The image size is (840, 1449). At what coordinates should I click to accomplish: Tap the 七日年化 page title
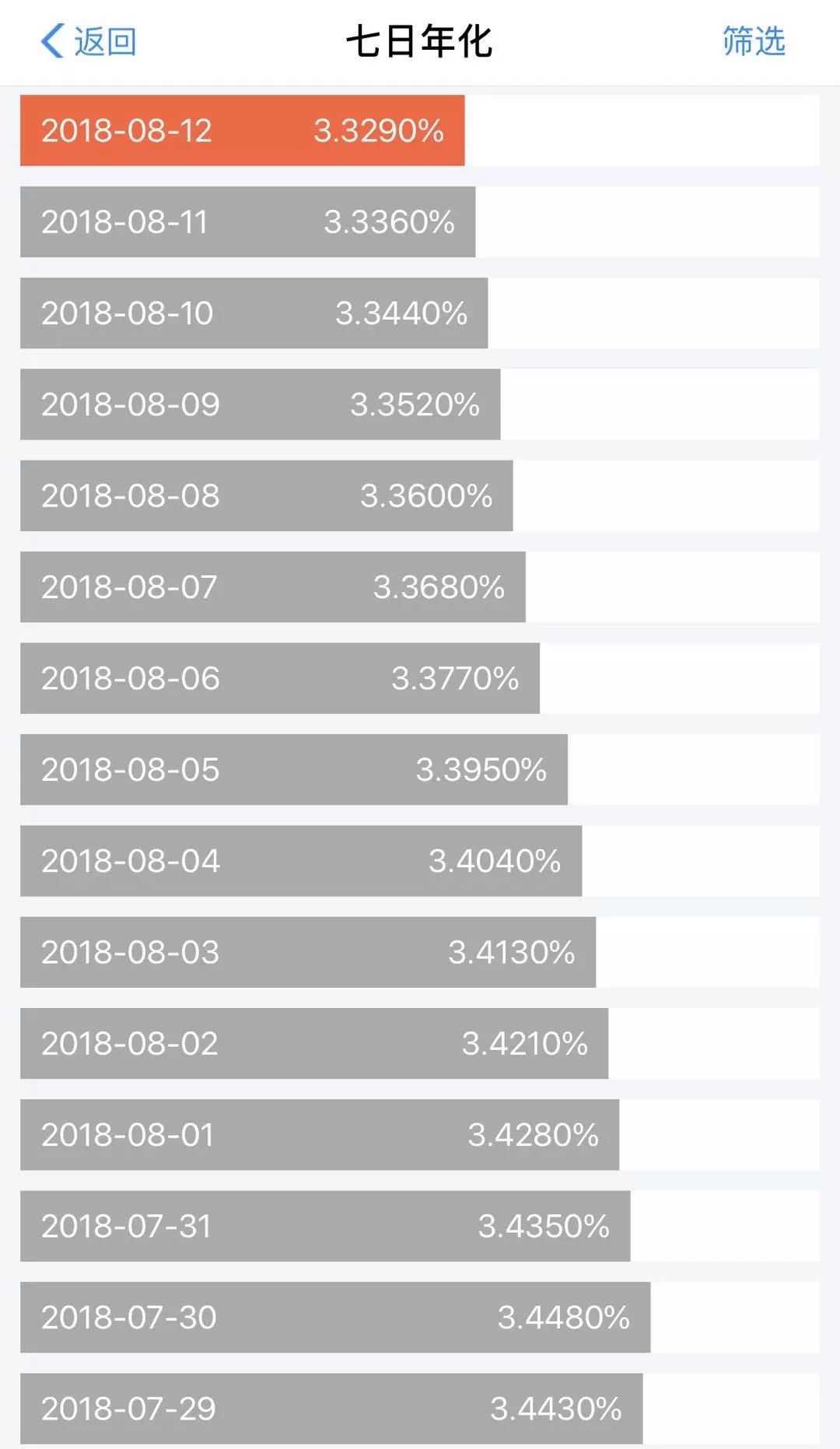tap(419, 41)
